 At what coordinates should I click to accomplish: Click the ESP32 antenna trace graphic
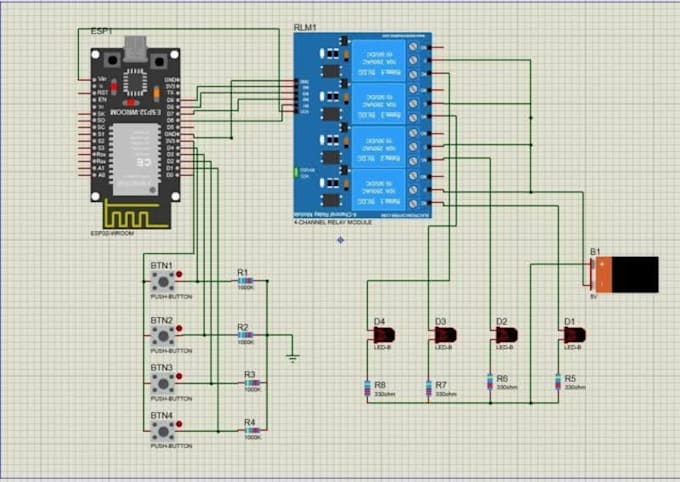(x=137, y=215)
